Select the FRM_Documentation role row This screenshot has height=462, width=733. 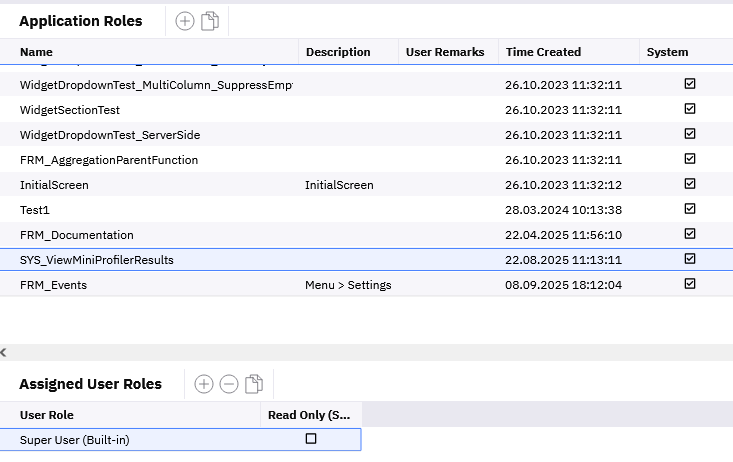click(77, 235)
